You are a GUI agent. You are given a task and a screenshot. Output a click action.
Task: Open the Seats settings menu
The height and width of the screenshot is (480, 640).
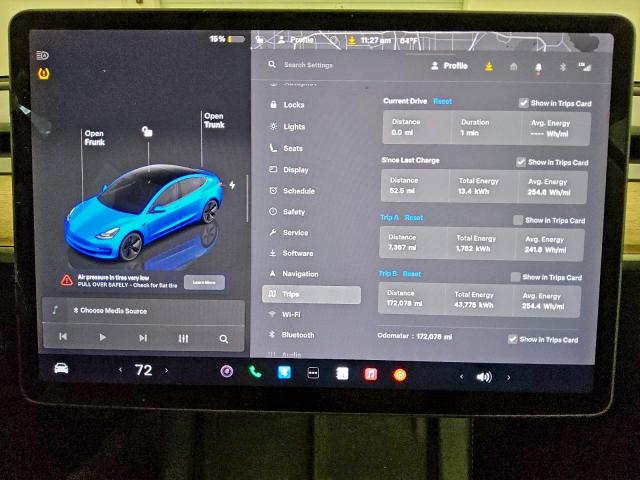[x=286, y=148]
